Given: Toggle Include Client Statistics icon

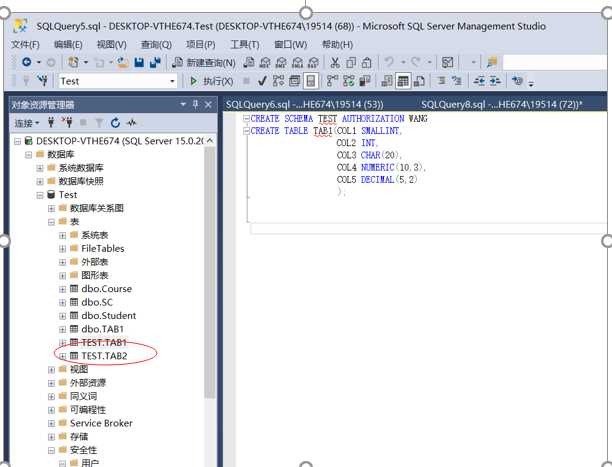Looking at the screenshot, I should tap(365, 81).
